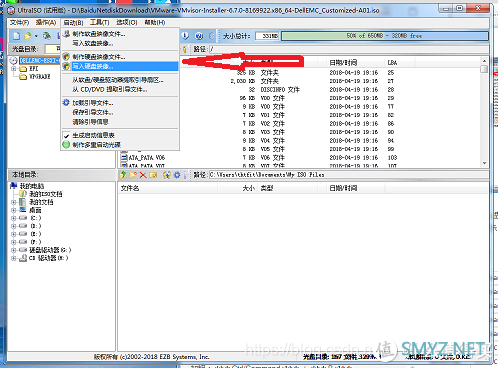This screenshot has width=498, height=368.
Task: Click the local yellow rename folder icon
Action: point(153,175)
